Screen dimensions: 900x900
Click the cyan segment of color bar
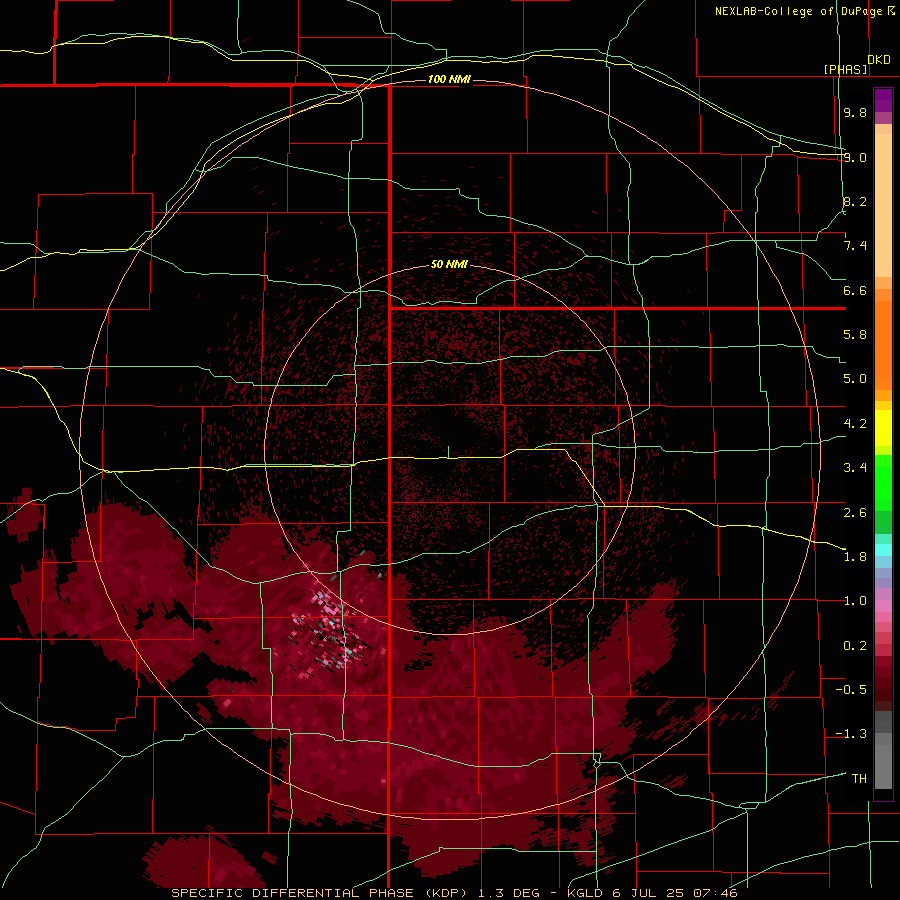[883, 549]
